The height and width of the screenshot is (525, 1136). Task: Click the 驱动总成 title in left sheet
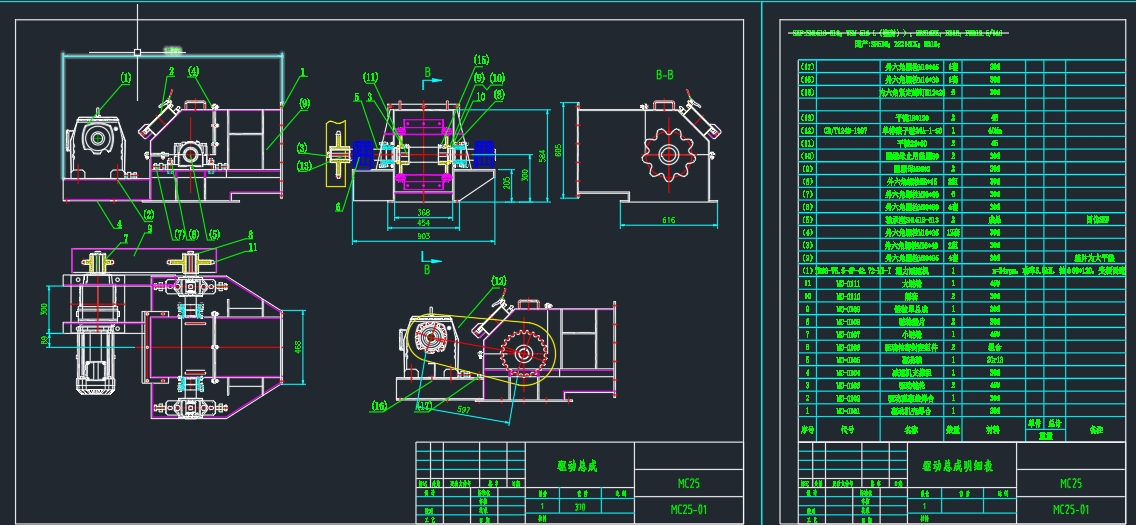tap(577, 466)
